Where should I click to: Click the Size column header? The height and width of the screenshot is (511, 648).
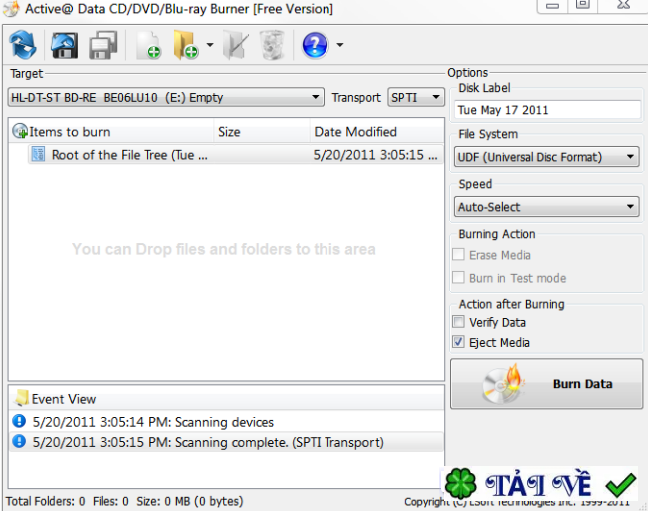[262, 132]
